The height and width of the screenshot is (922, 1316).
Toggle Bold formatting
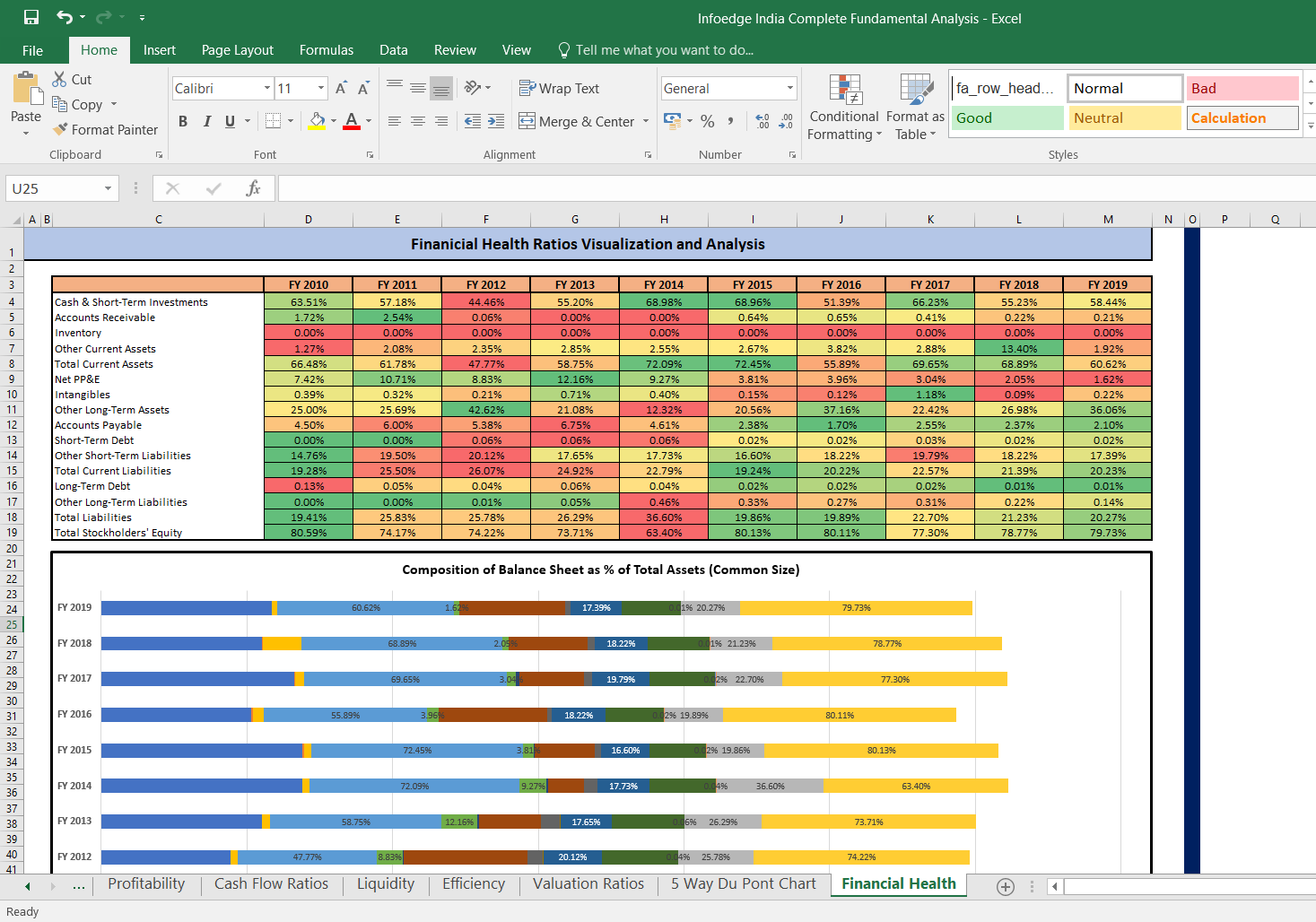(x=183, y=121)
